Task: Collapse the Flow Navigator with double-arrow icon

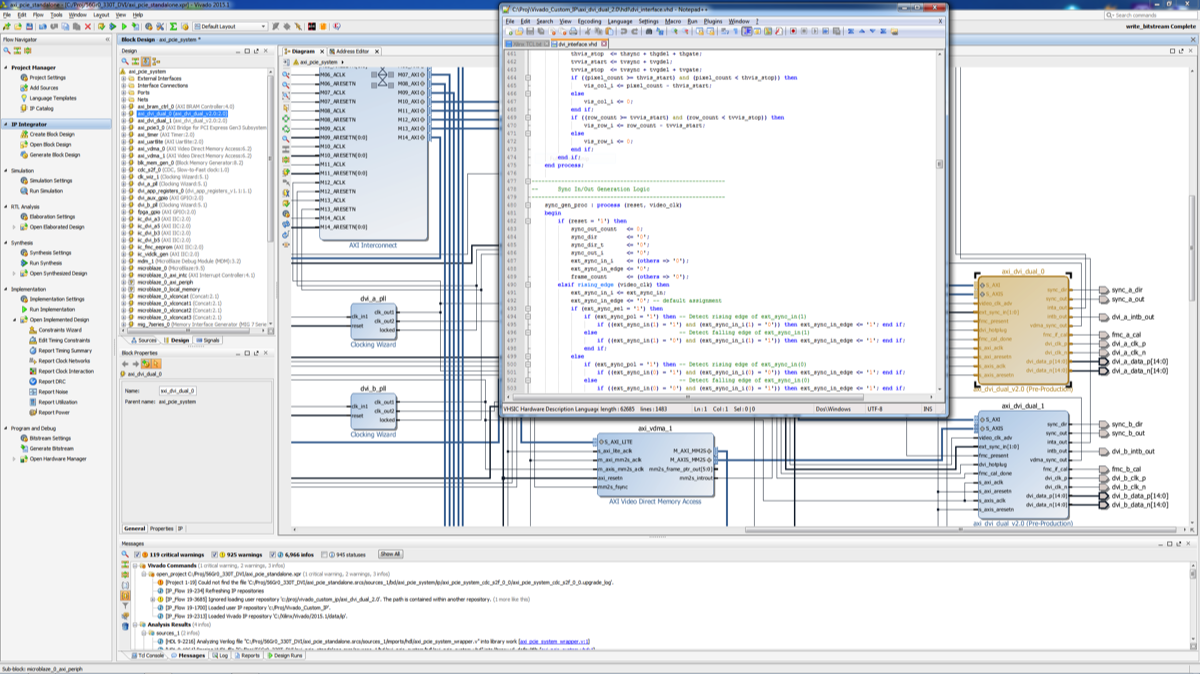Action: pyautogui.click(x=108, y=39)
